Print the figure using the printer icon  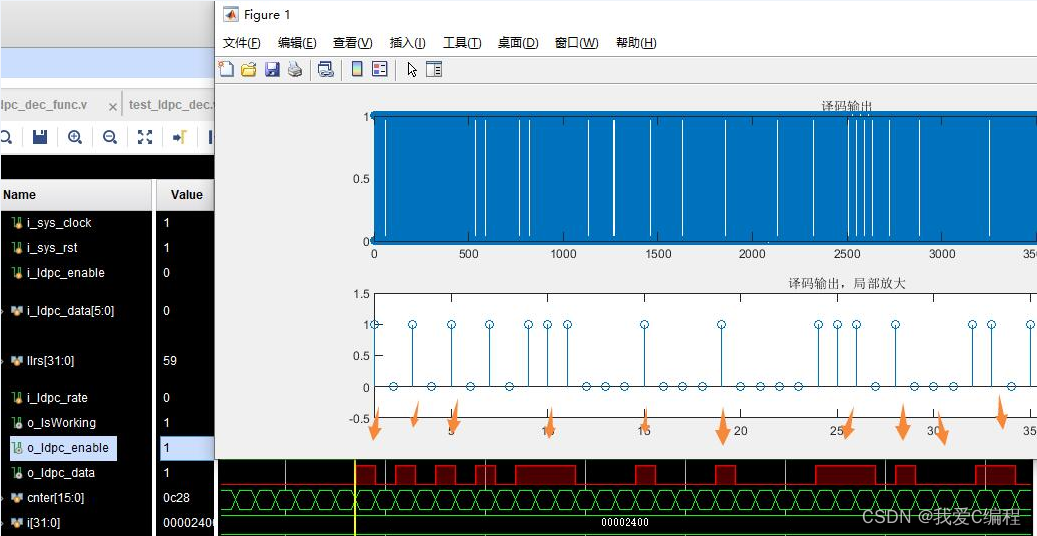coord(295,70)
